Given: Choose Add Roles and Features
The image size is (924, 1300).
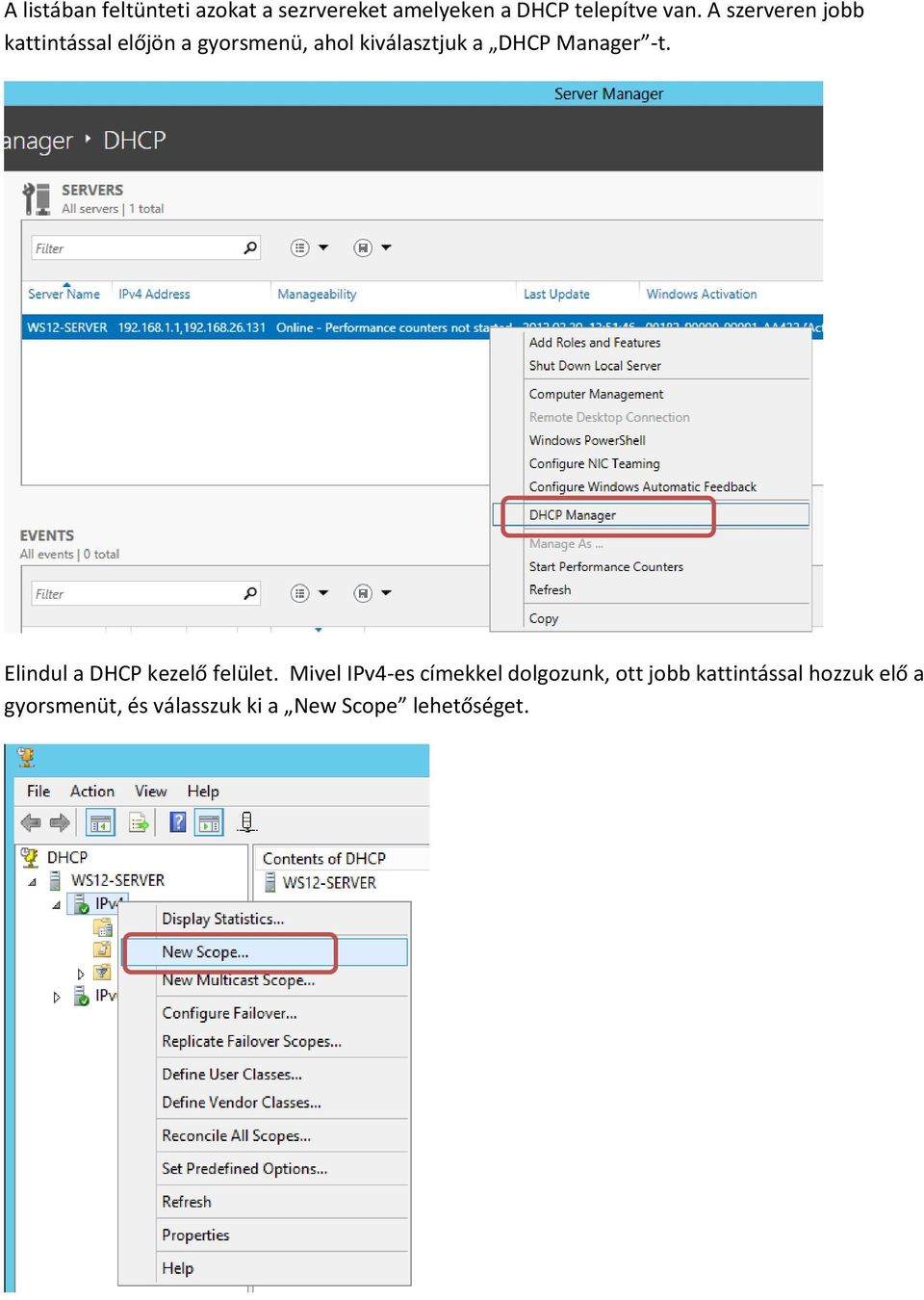Looking at the screenshot, I should (595, 342).
